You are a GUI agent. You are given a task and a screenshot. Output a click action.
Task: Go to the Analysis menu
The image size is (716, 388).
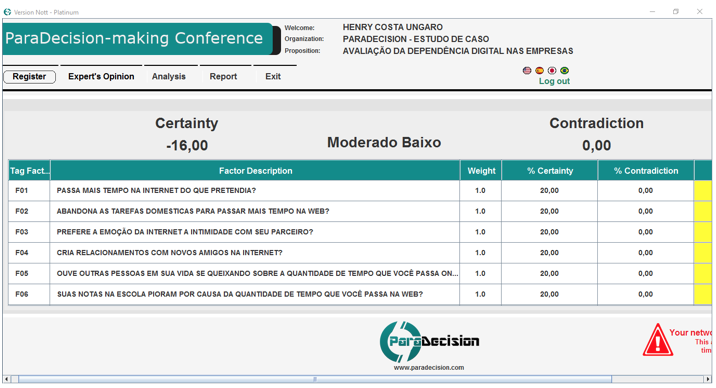coord(168,77)
